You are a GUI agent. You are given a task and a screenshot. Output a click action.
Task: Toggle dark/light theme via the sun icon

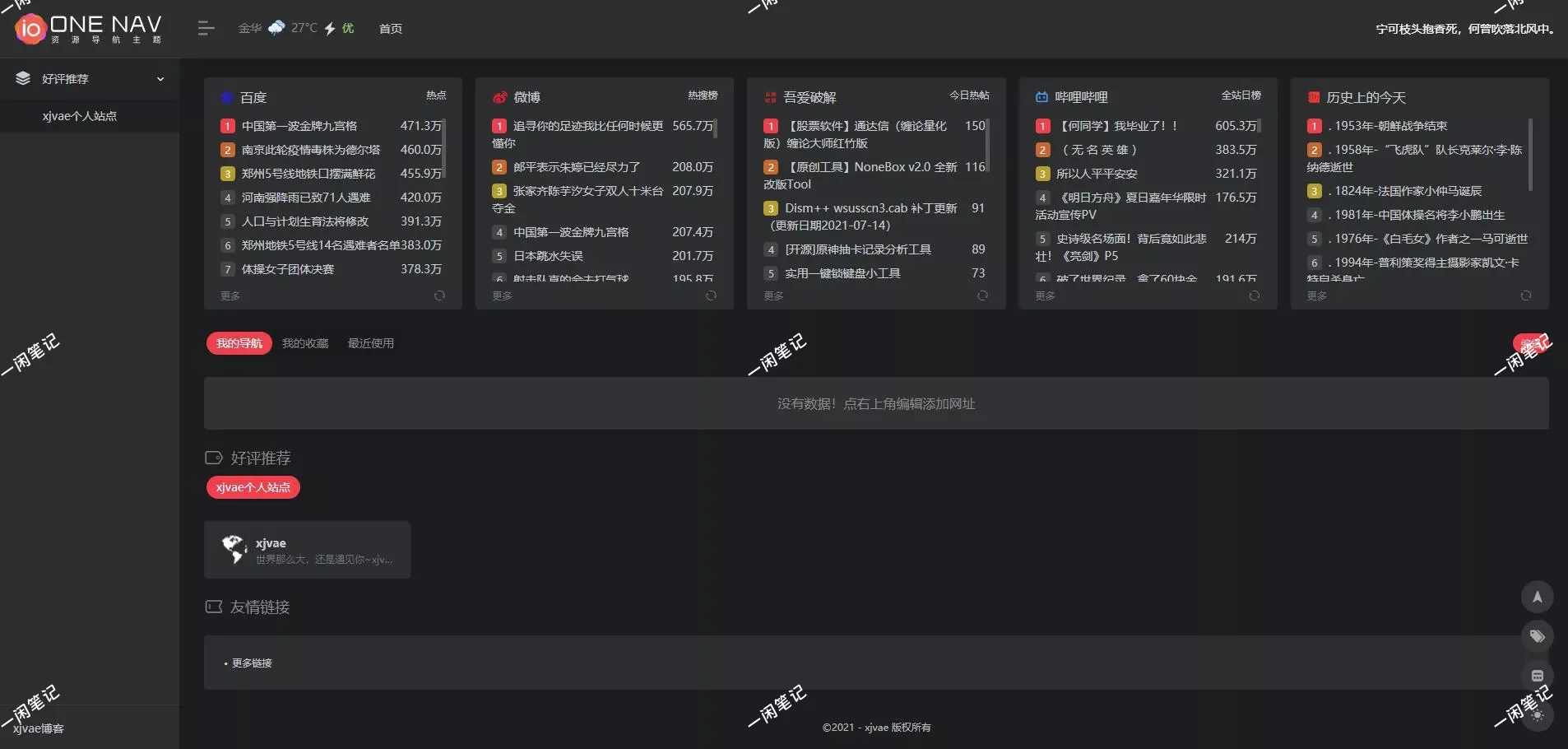1537,714
